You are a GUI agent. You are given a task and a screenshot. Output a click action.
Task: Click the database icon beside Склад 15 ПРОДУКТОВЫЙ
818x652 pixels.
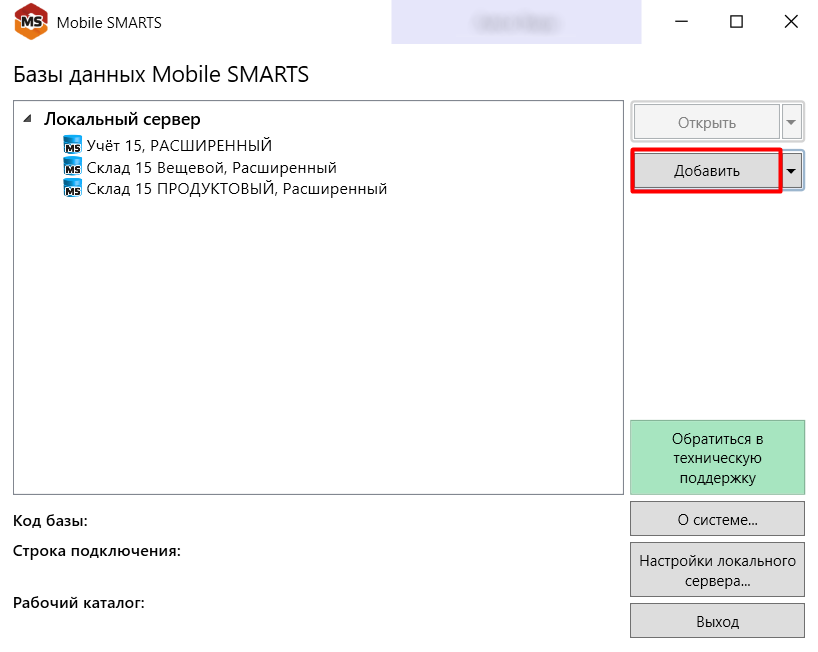click(x=73, y=188)
